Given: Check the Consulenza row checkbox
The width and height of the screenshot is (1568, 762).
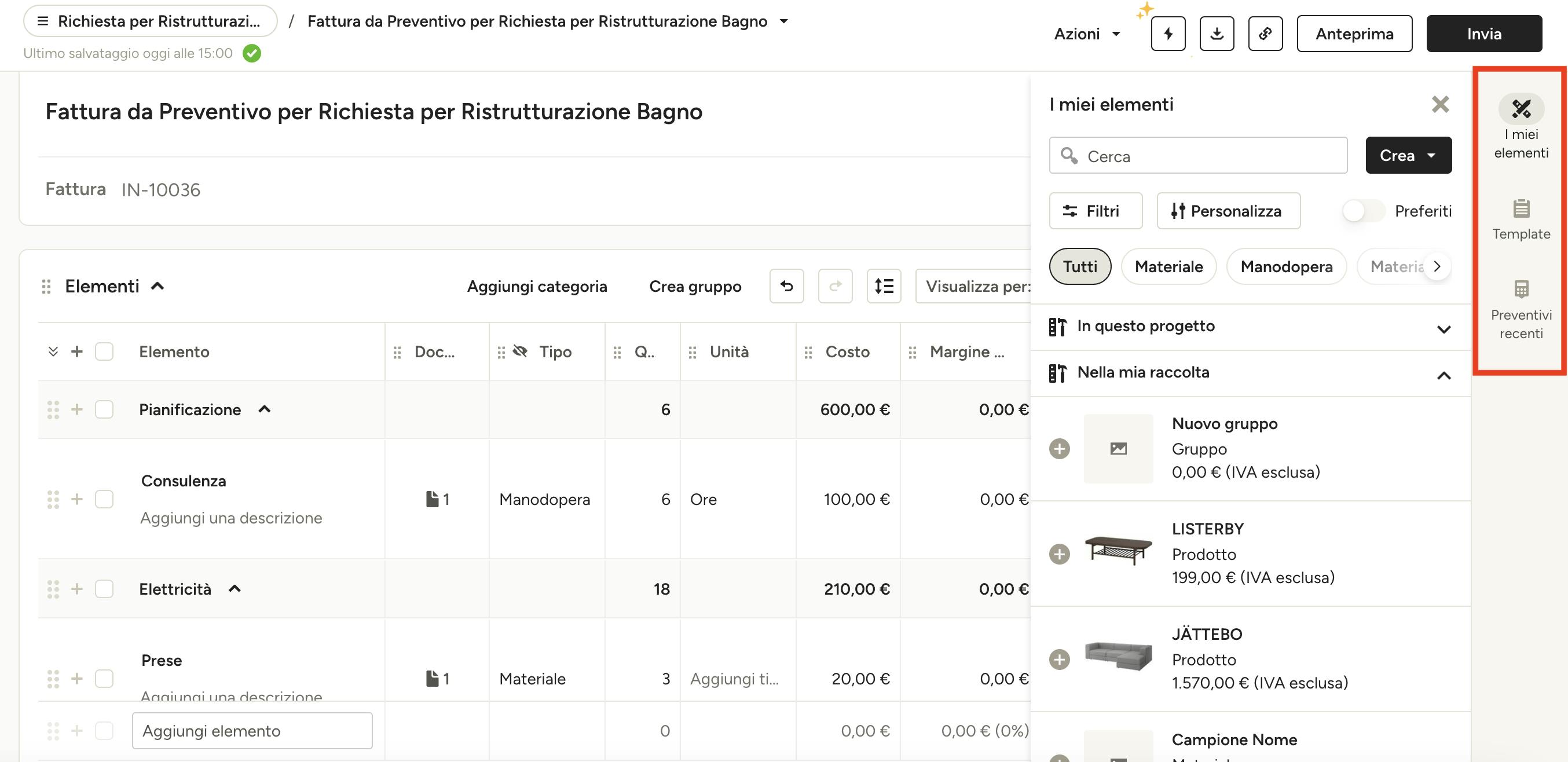Looking at the screenshot, I should 104,499.
